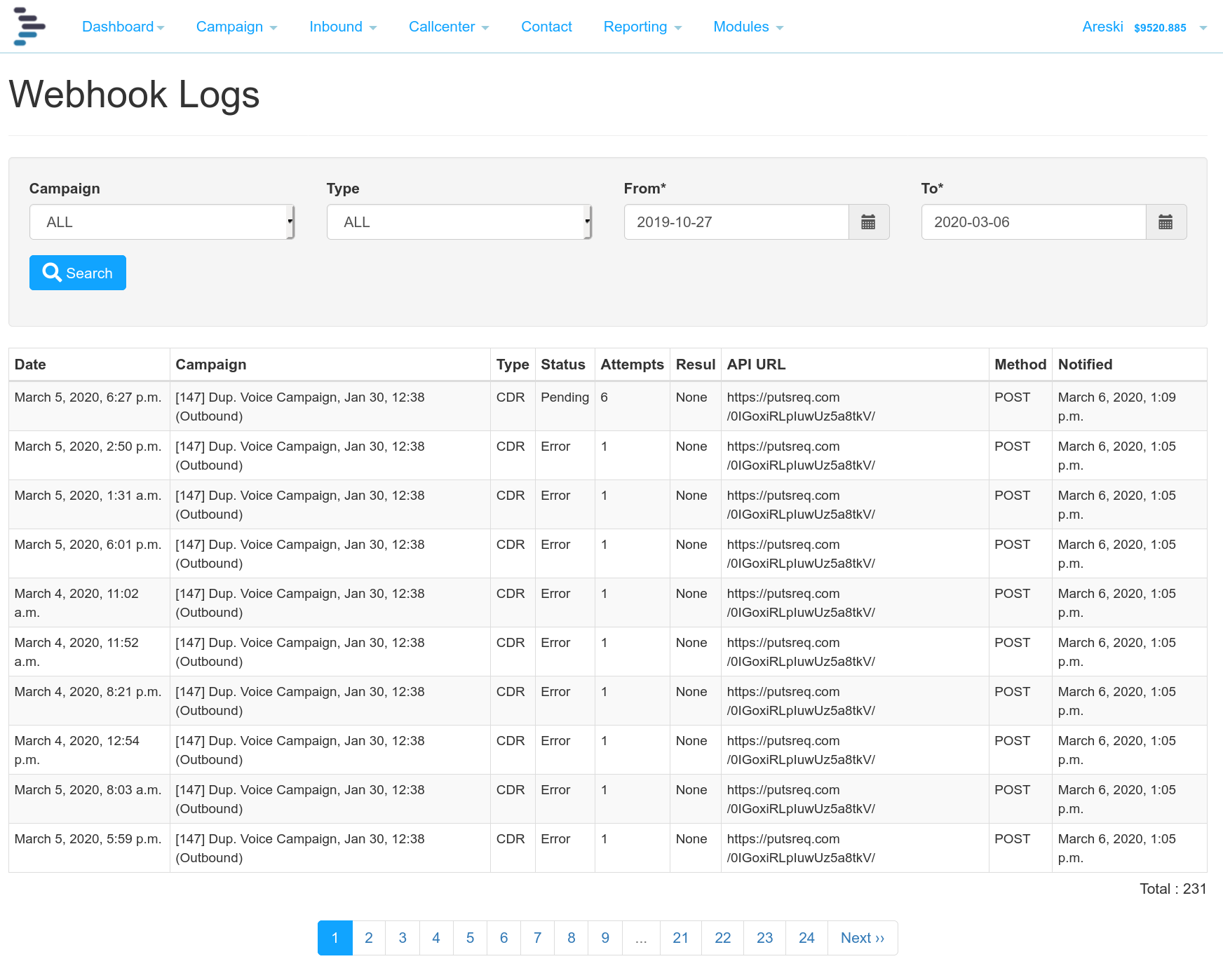1223x980 pixels.
Task: Click the From date input field
Action: [x=736, y=222]
